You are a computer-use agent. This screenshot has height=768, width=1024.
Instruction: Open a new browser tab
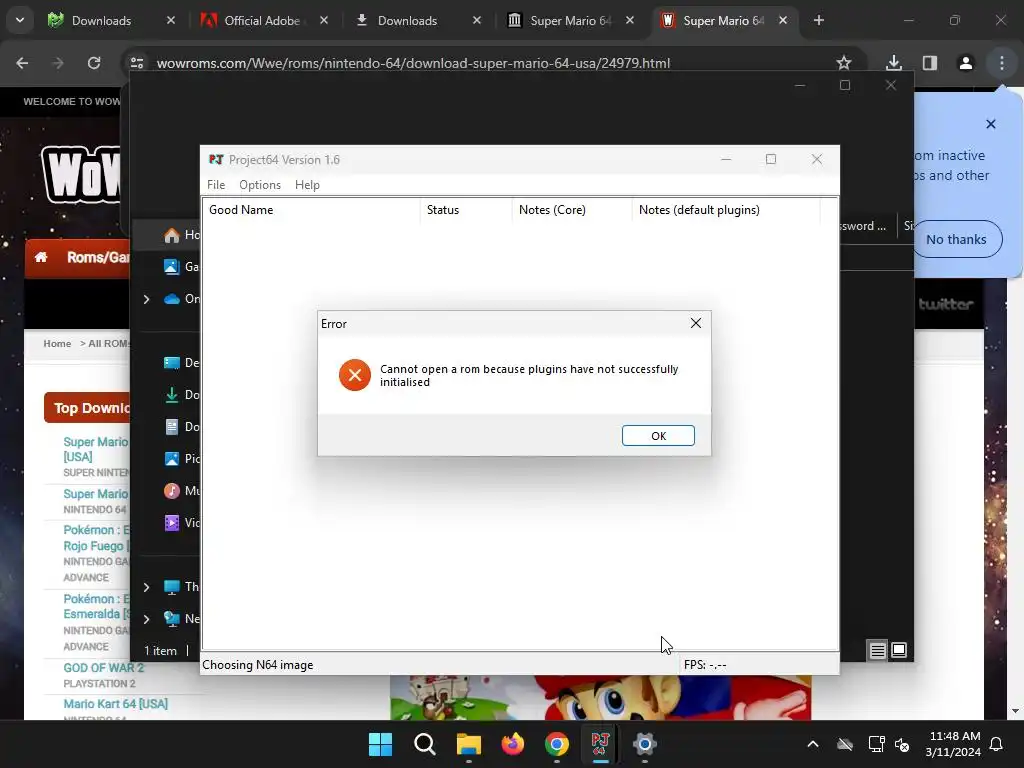[x=818, y=20]
